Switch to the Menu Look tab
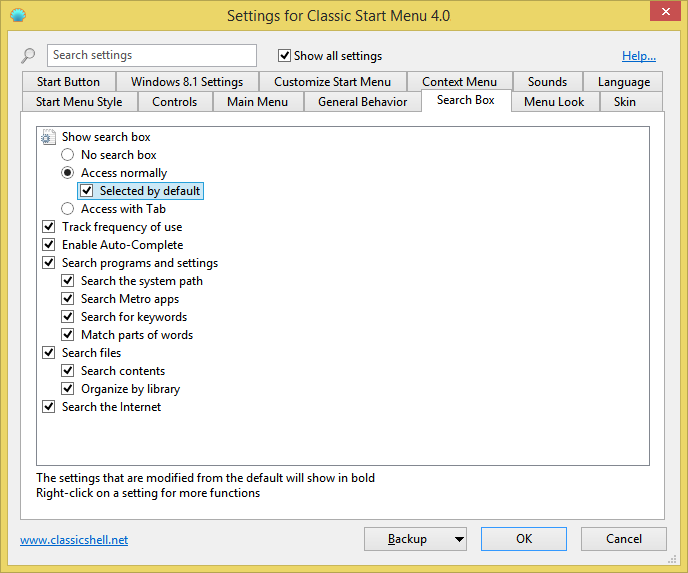 [554, 102]
